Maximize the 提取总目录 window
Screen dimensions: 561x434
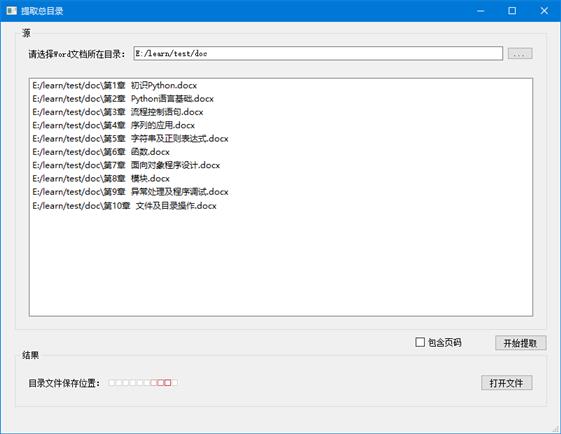(x=512, y=11)
